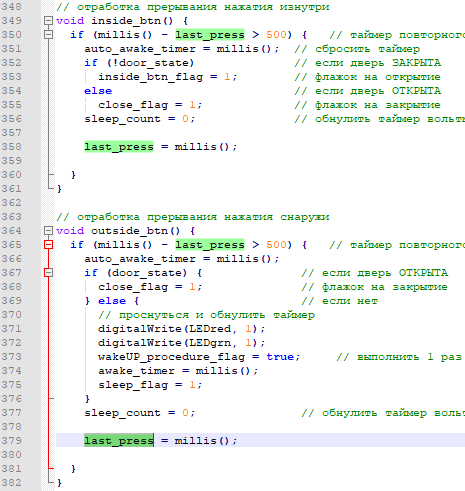The image size is (465, 491).
Task: Click door_state condition on line 367
Action: pos(147,273)
